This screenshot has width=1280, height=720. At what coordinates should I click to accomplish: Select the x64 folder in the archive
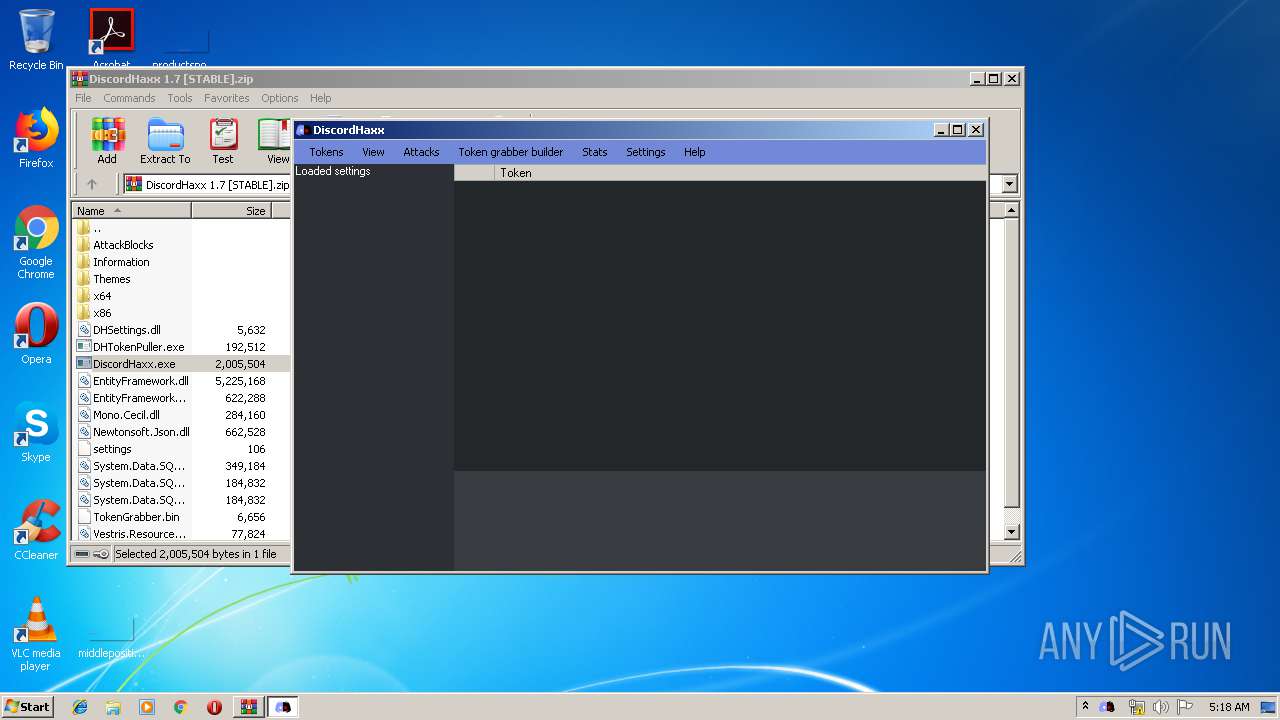click(x=102, y=296)
